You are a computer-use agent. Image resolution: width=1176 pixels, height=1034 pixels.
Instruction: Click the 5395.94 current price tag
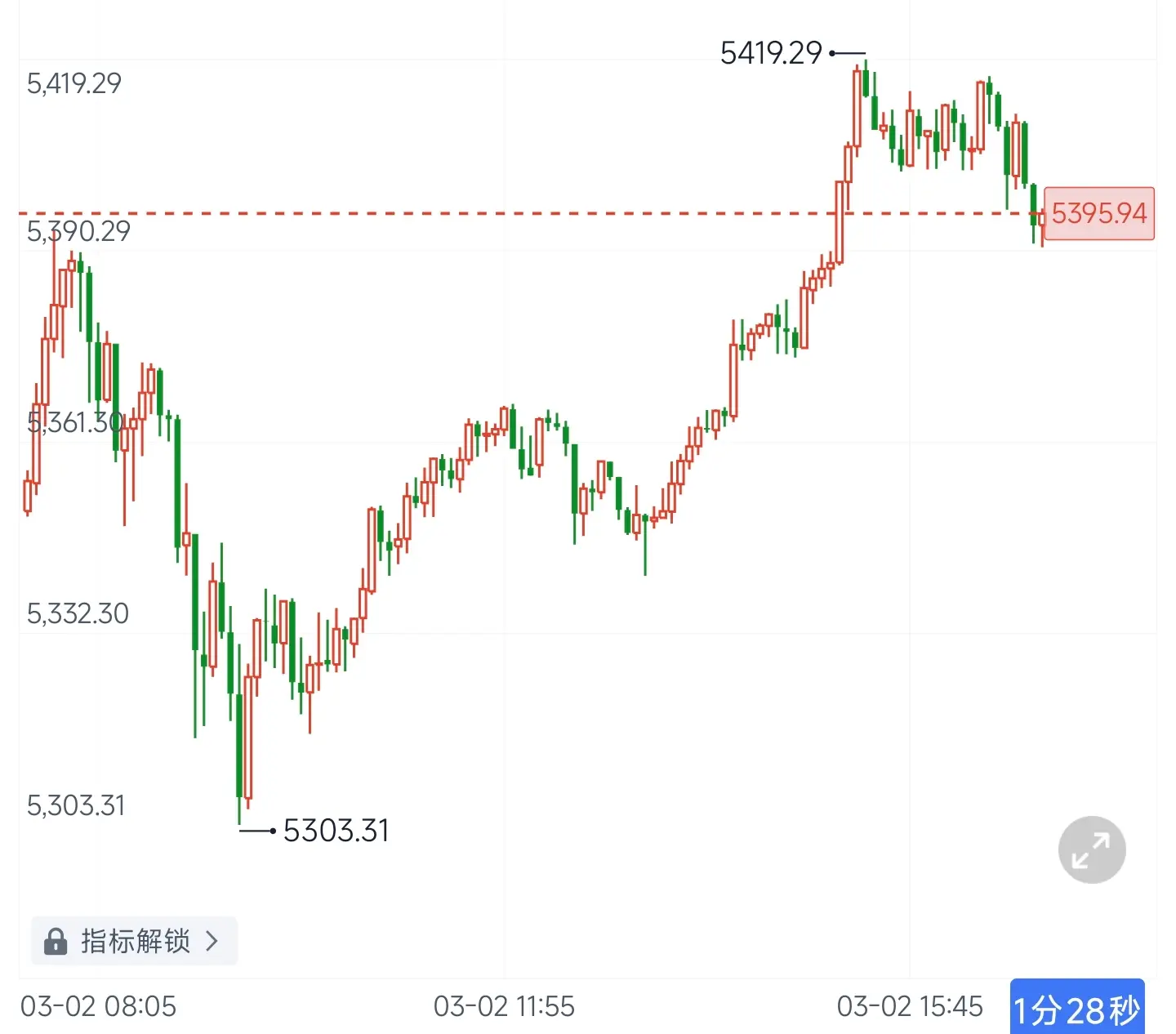1099,213
